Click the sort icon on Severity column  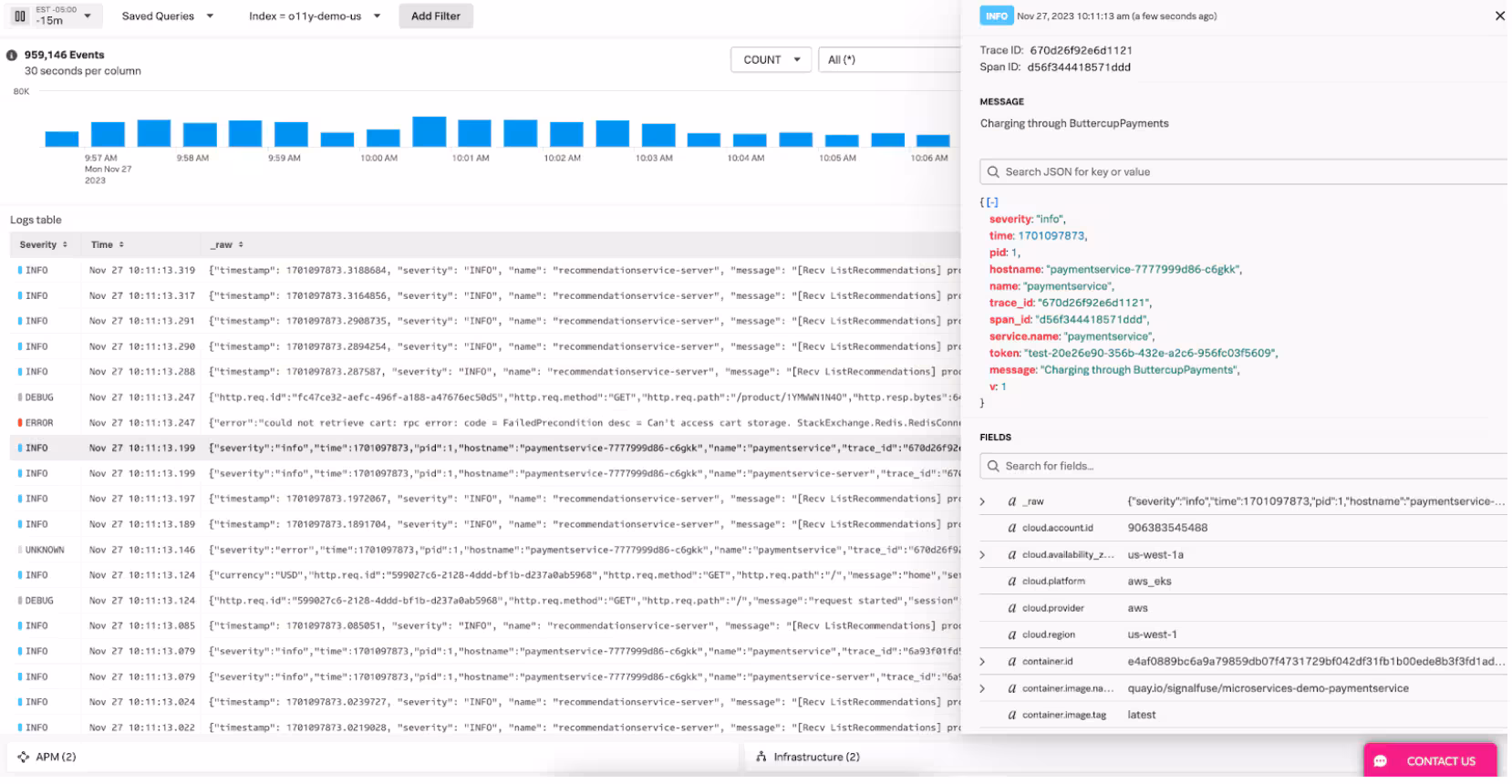click(65, 245)
